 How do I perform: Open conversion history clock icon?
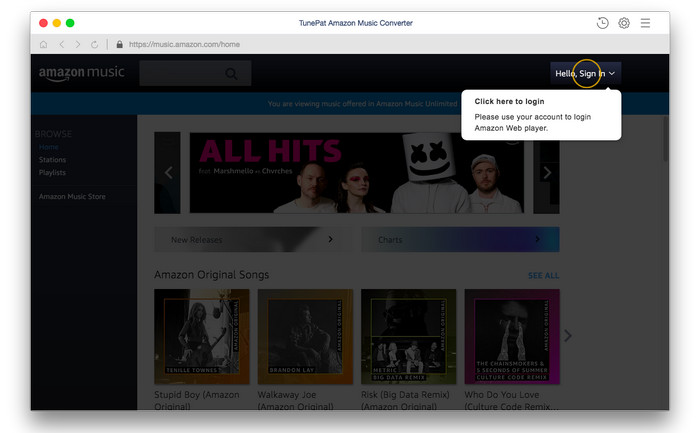coord(602,23)
